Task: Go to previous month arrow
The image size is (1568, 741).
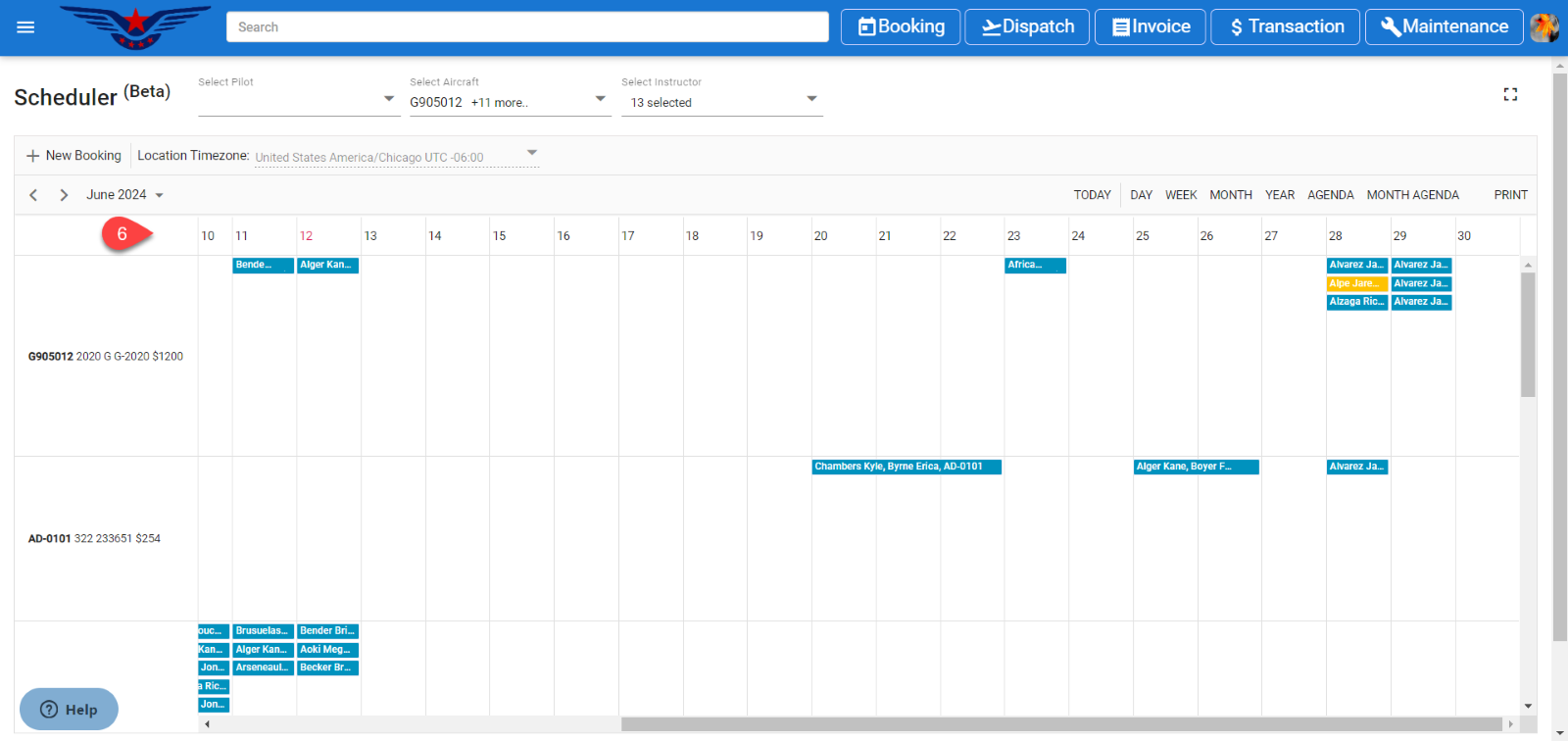Action: tap(33, 195)
